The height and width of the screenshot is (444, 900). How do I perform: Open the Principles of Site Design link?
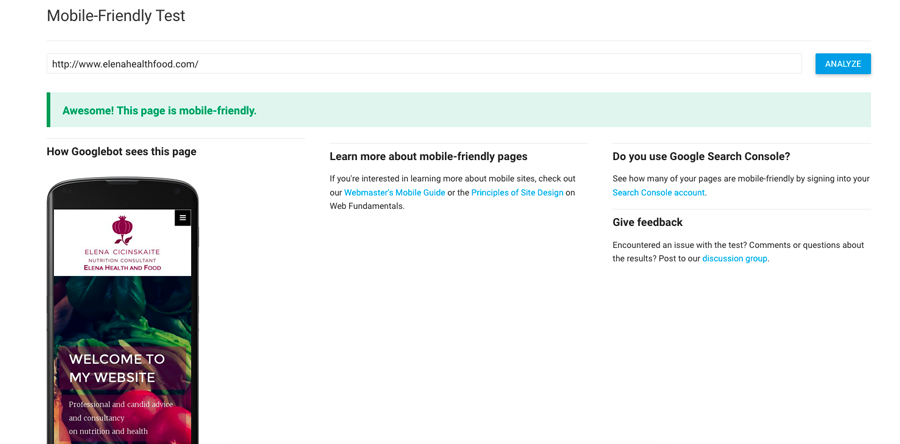pyautogui.click(x=517, y=193)
